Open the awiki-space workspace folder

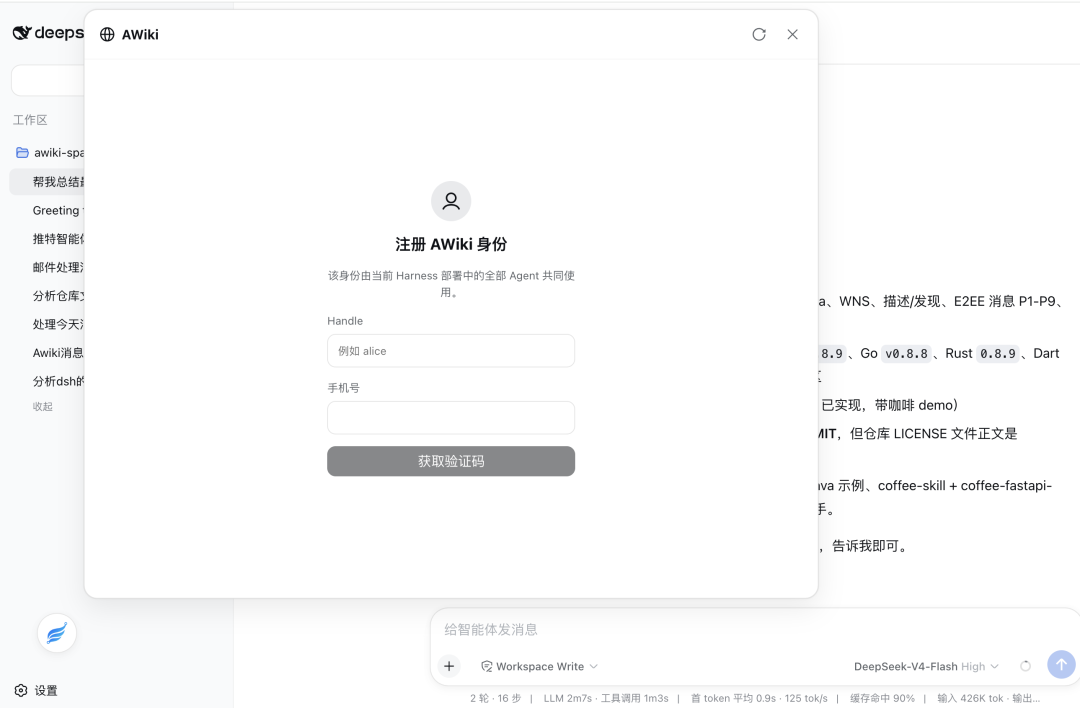[50, 153]
